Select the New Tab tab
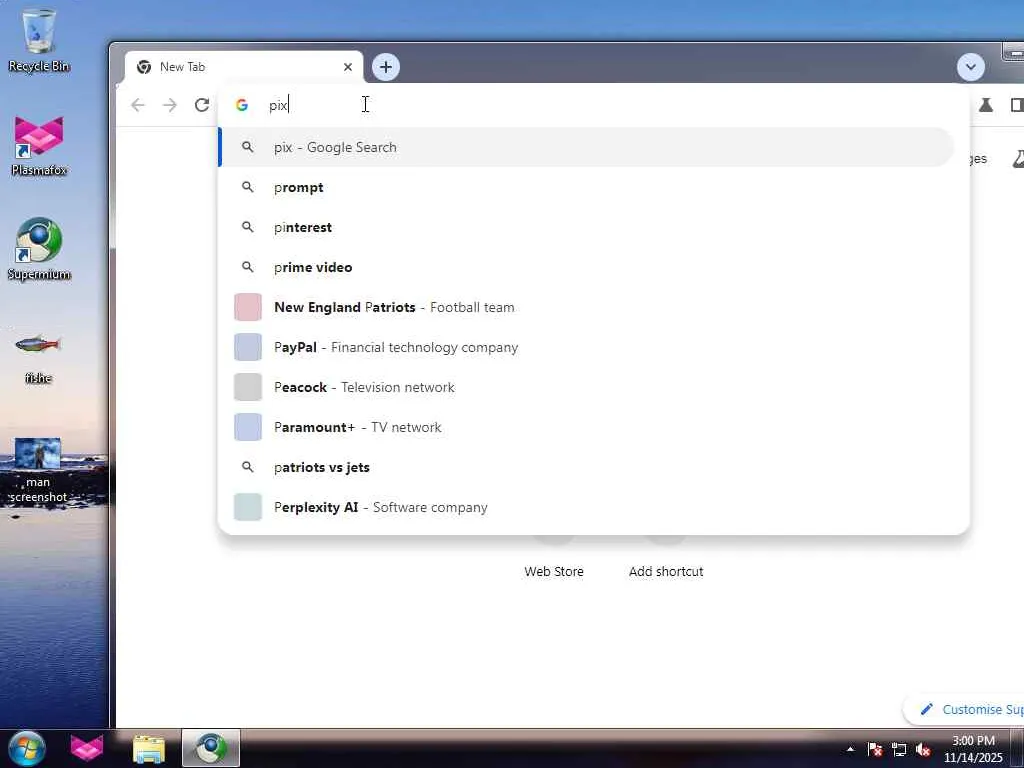 tap(243, 67)
